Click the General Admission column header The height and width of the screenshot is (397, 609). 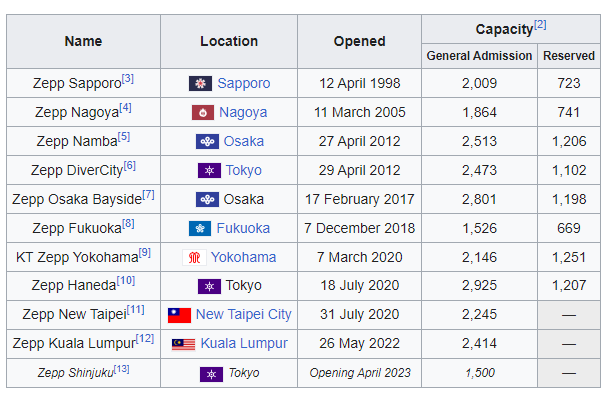click(479, 56)
